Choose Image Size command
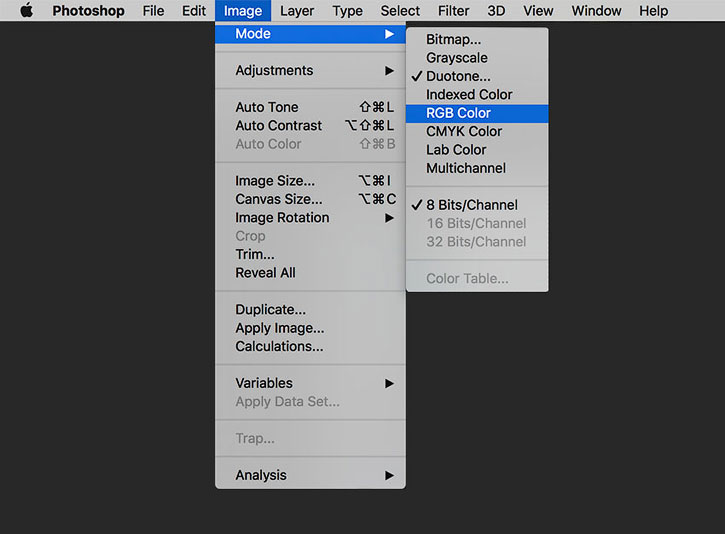Viewport: 725px width, 534px height. coord(310,181)
